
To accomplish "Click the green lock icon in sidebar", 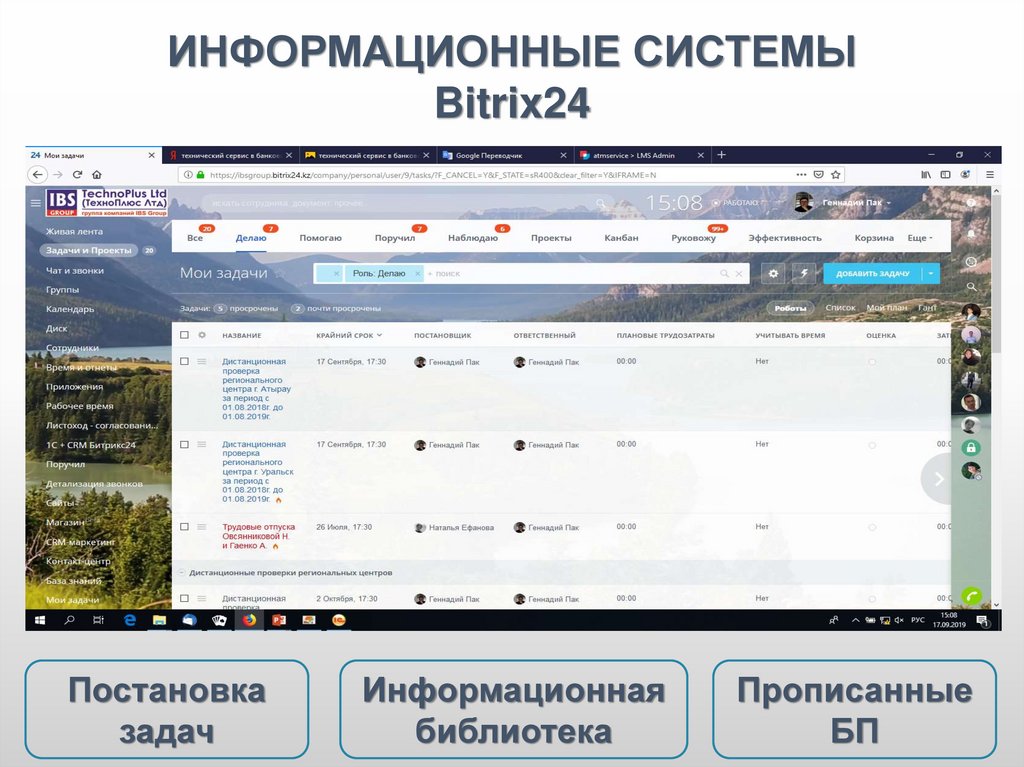I will (x=971, y=448).
